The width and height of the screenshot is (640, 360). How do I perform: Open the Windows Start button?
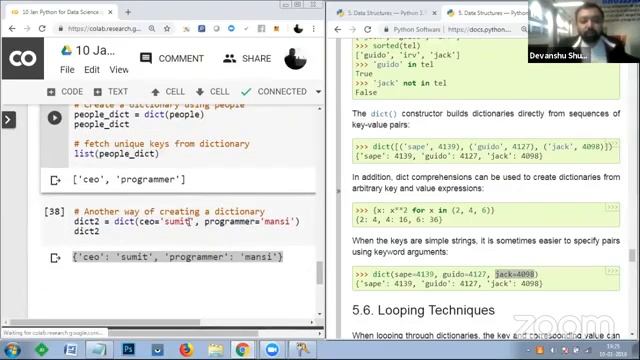(12, 350)
